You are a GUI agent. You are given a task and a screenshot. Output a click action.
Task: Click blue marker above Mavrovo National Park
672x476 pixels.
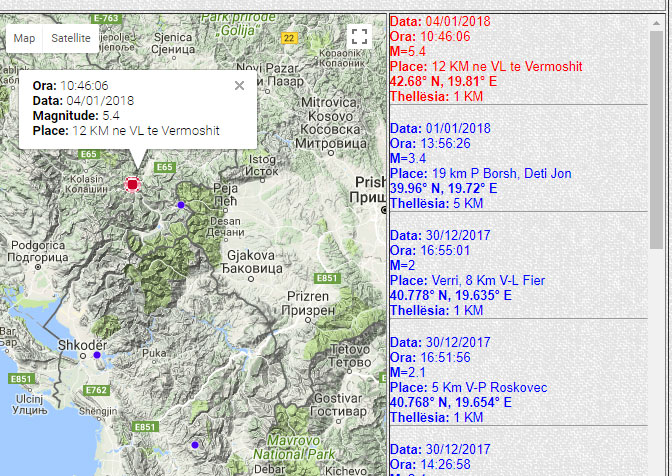(195, 444)
